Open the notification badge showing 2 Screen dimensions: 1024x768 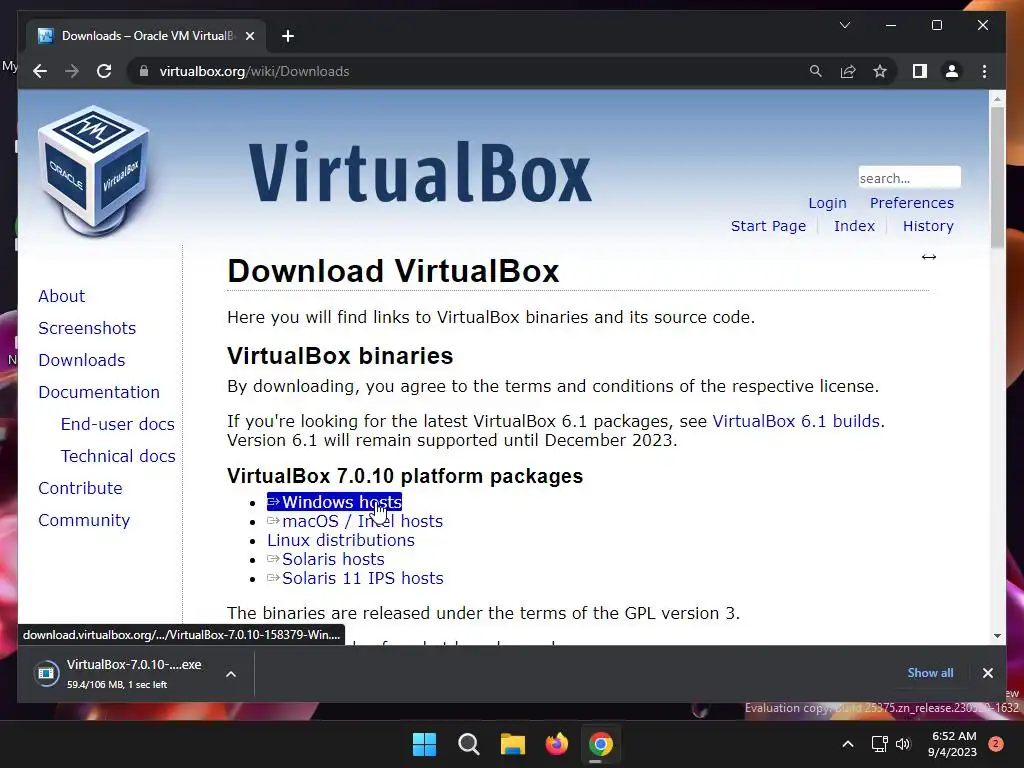pos(995,744)
